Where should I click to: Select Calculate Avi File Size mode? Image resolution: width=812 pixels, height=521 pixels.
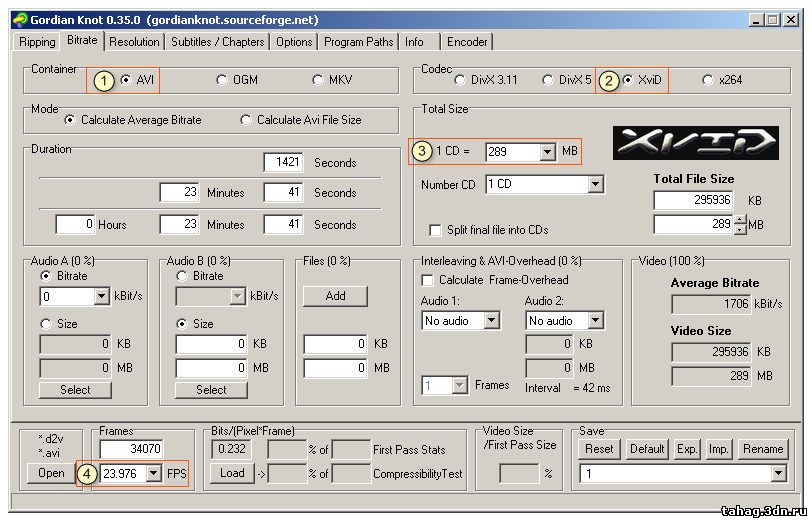245,120
